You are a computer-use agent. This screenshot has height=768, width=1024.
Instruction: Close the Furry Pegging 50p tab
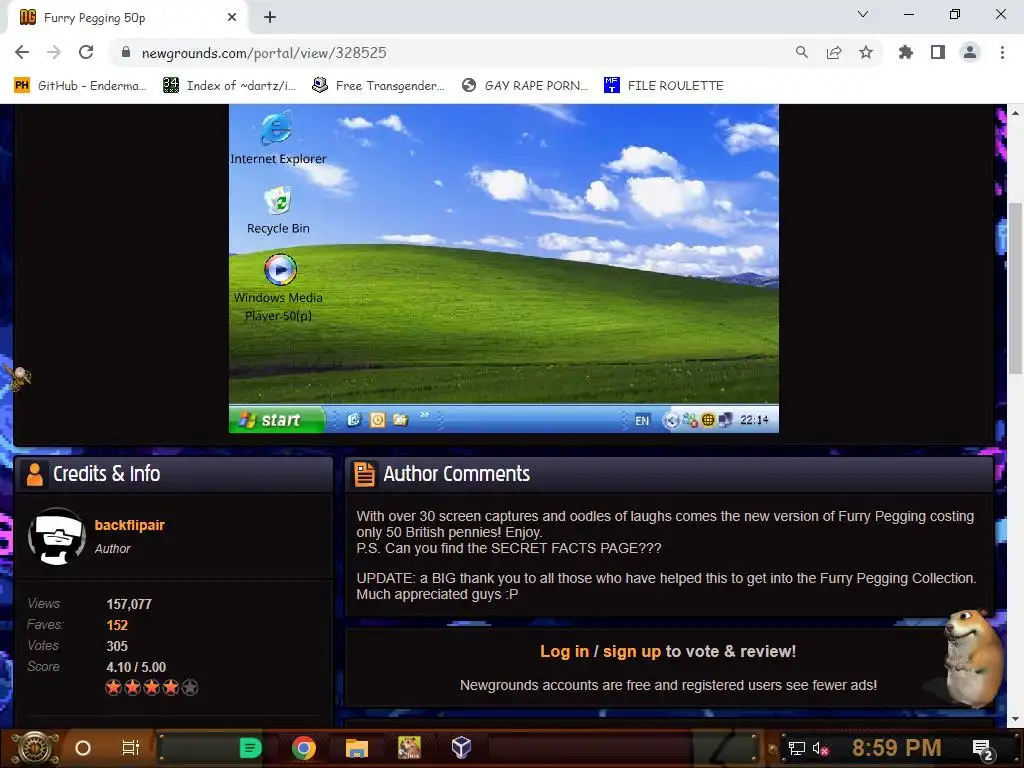pos(232,18)
